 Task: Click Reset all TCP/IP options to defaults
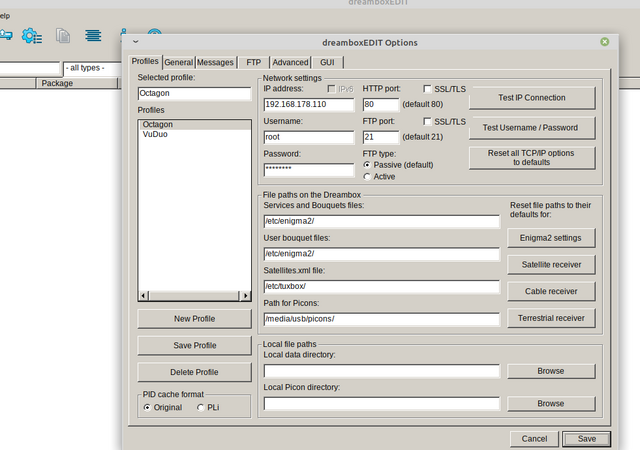coord(532,158)
